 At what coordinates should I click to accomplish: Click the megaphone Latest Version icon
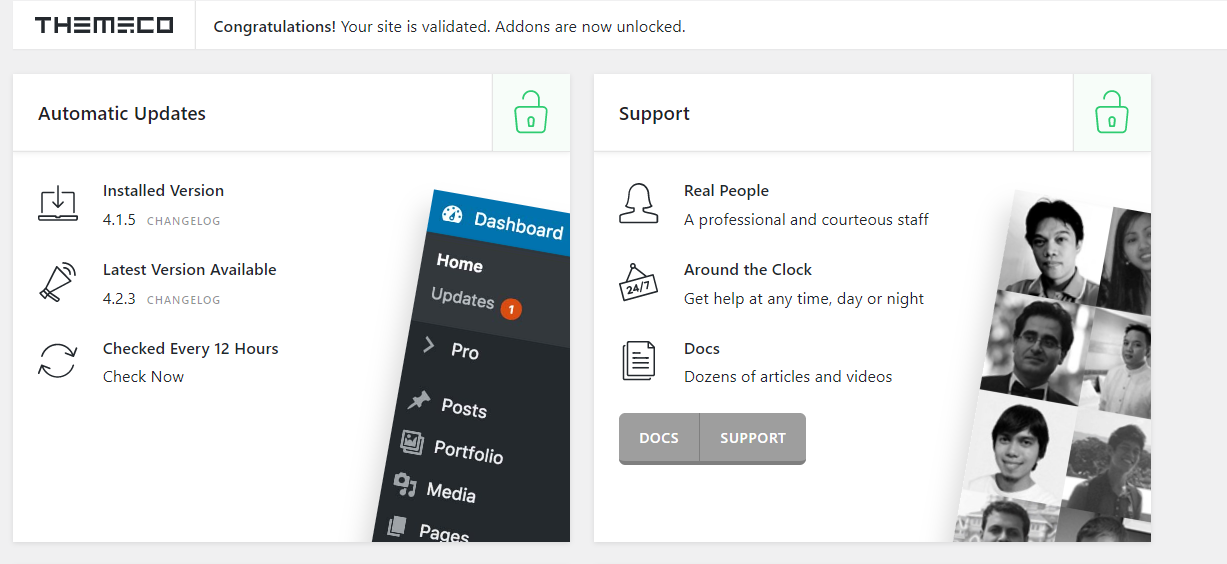pyautogui.click(x=58, y=283)
